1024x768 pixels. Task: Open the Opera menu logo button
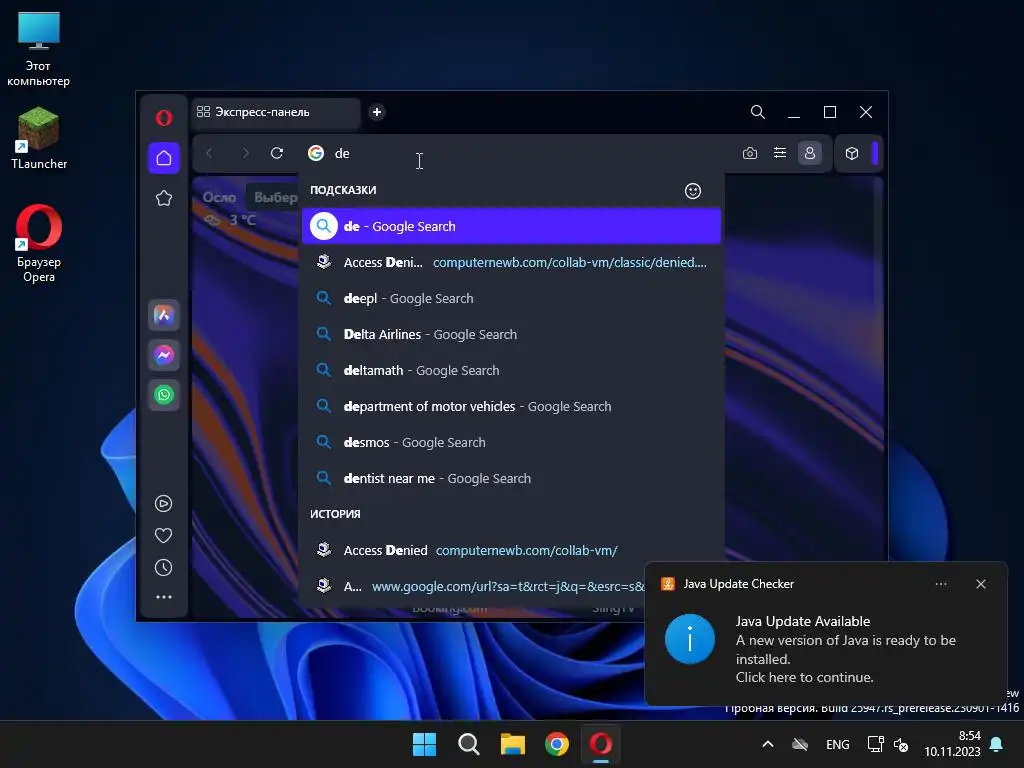click(x=164, y=118)
